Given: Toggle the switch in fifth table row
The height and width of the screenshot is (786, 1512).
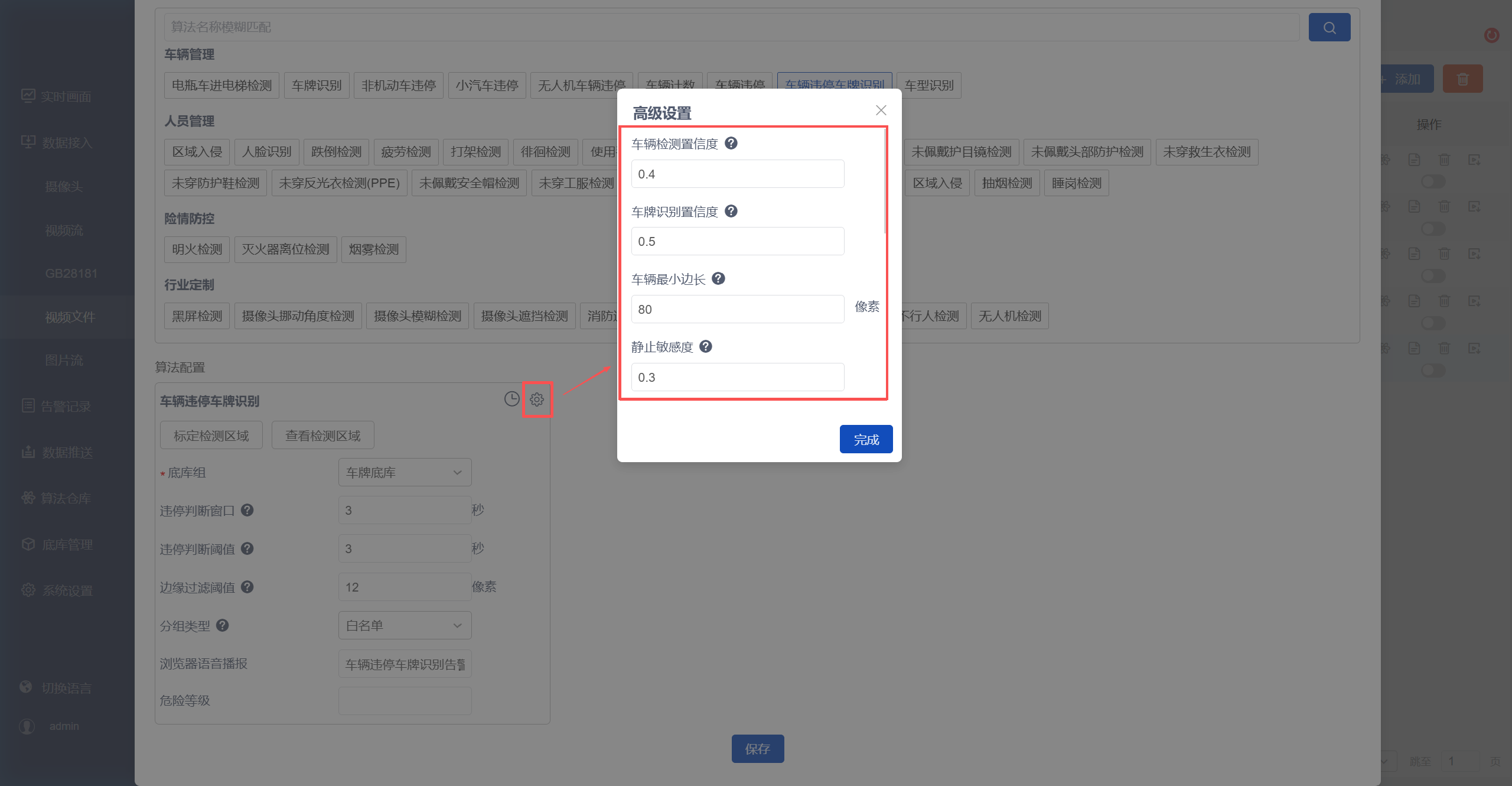Looking at the screenshot, I should pos(1432,371).
